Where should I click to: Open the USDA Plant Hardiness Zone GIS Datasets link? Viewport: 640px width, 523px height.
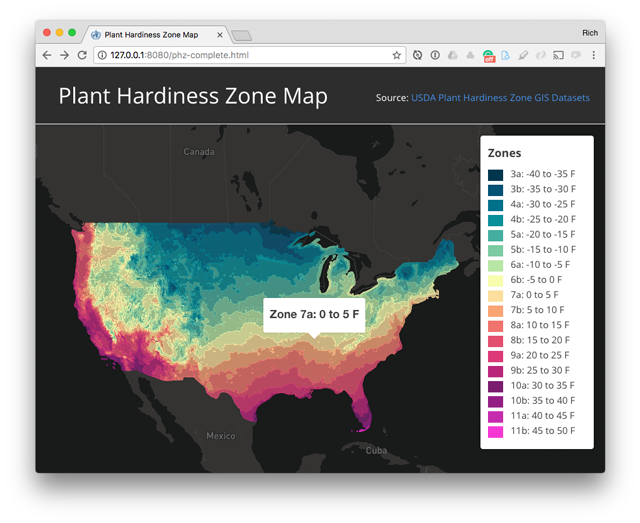point(500,98)
